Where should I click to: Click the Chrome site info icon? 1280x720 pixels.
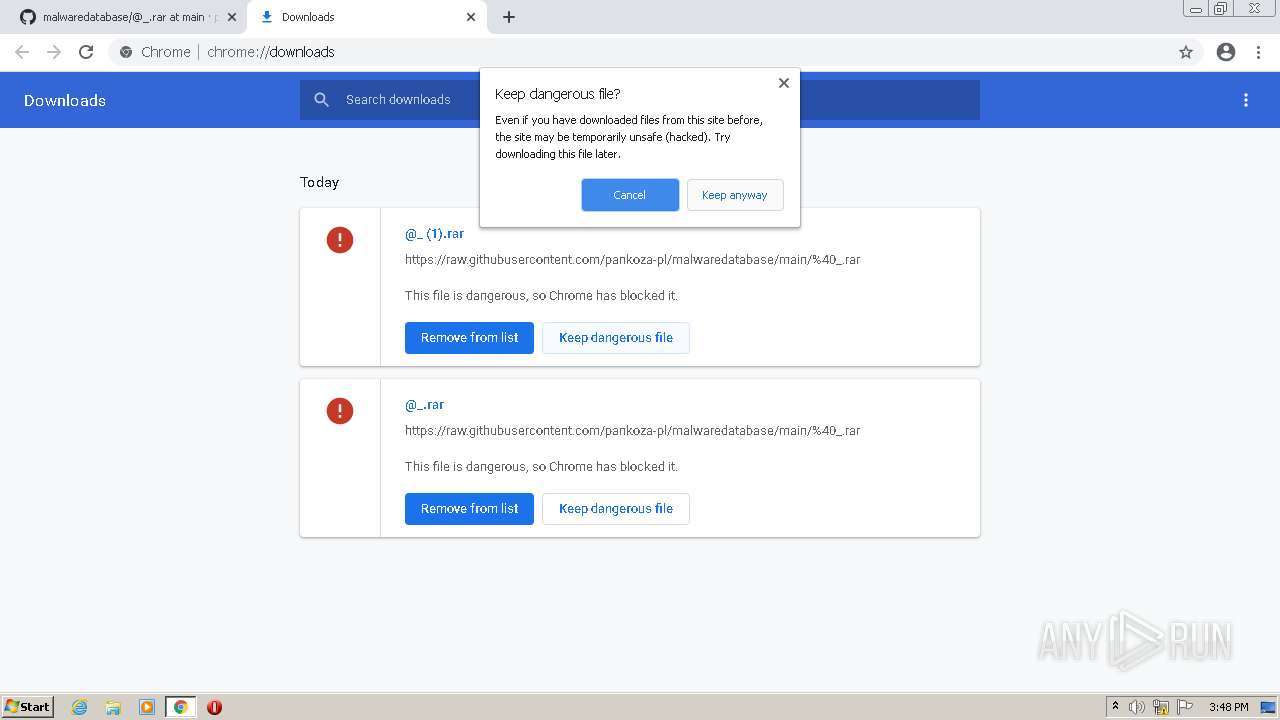tap(126, 52)
